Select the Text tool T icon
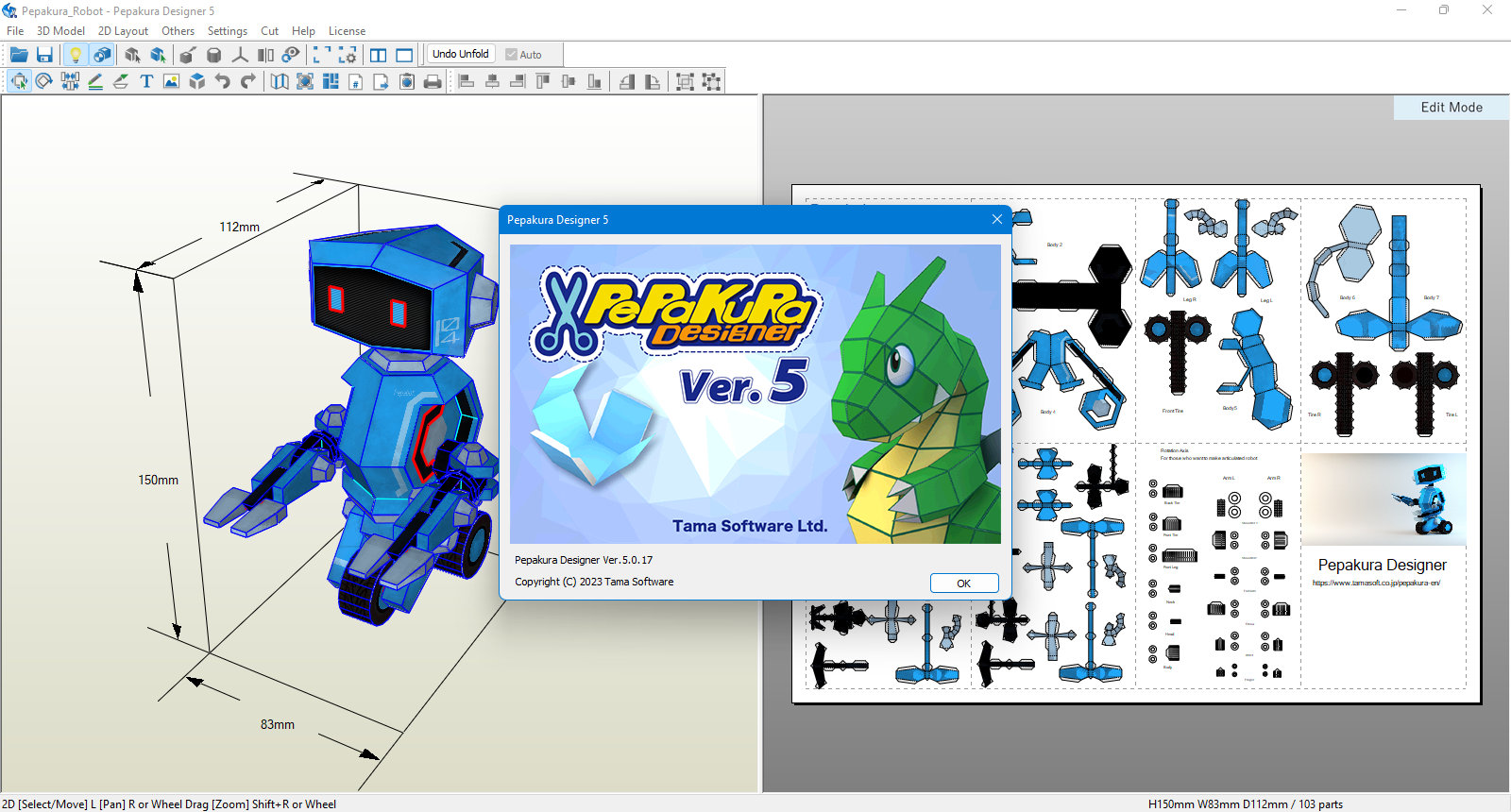 point(146,81)
